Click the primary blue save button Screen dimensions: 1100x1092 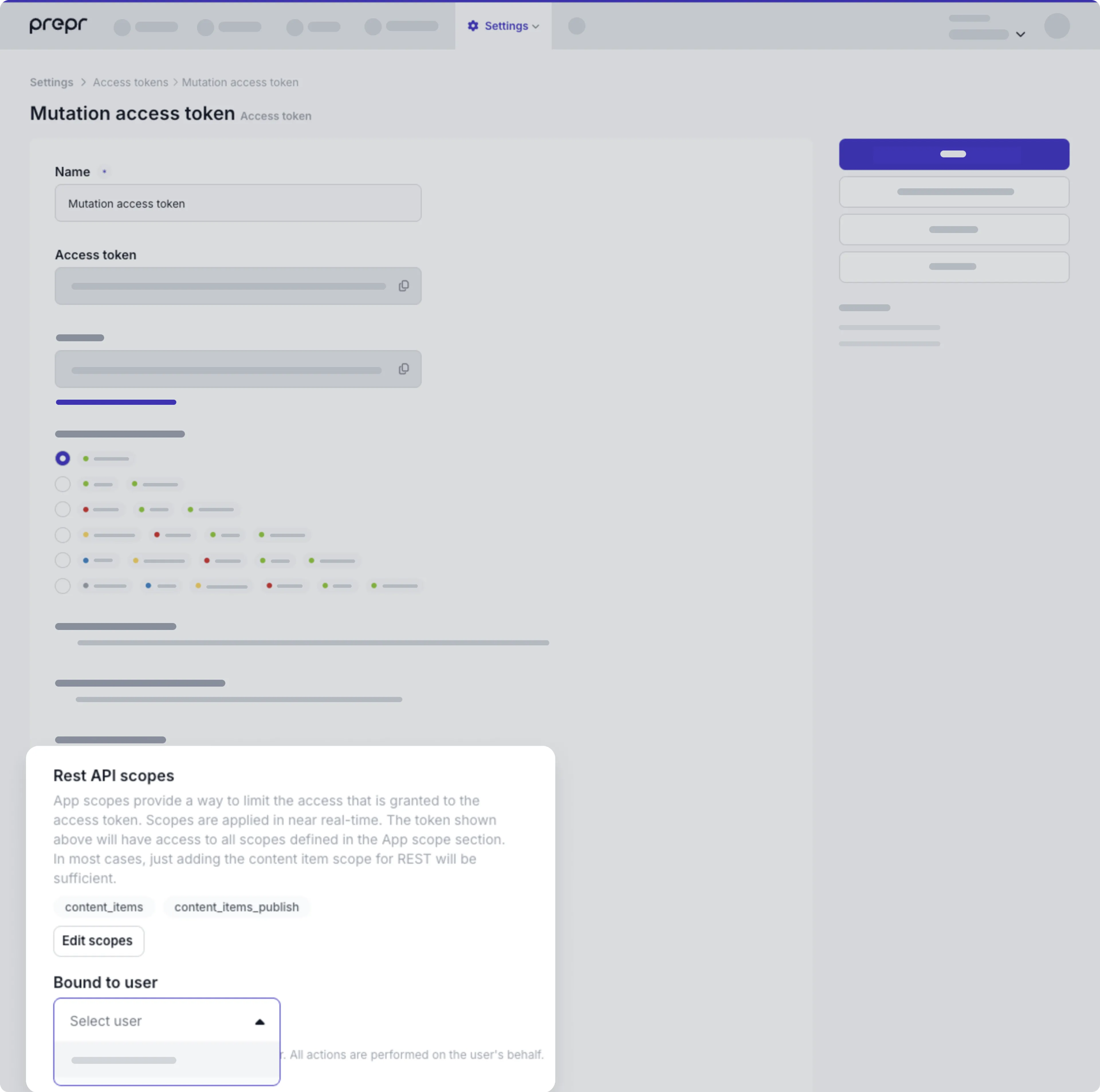(954, 154)
